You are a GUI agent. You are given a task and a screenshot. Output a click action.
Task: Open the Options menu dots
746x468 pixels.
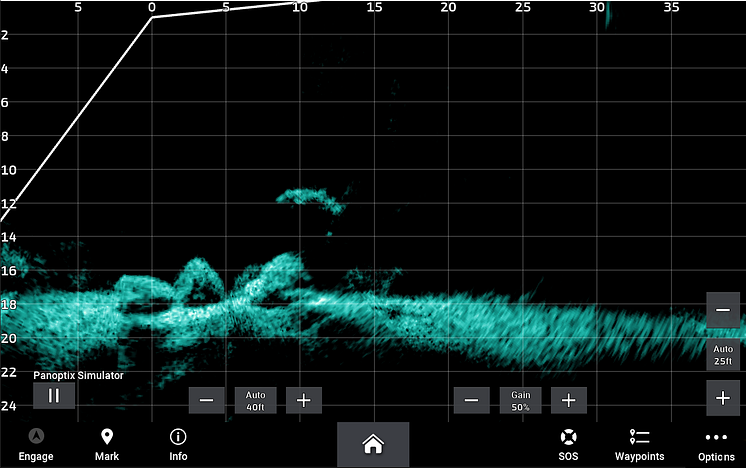click(x=716, y=437)
